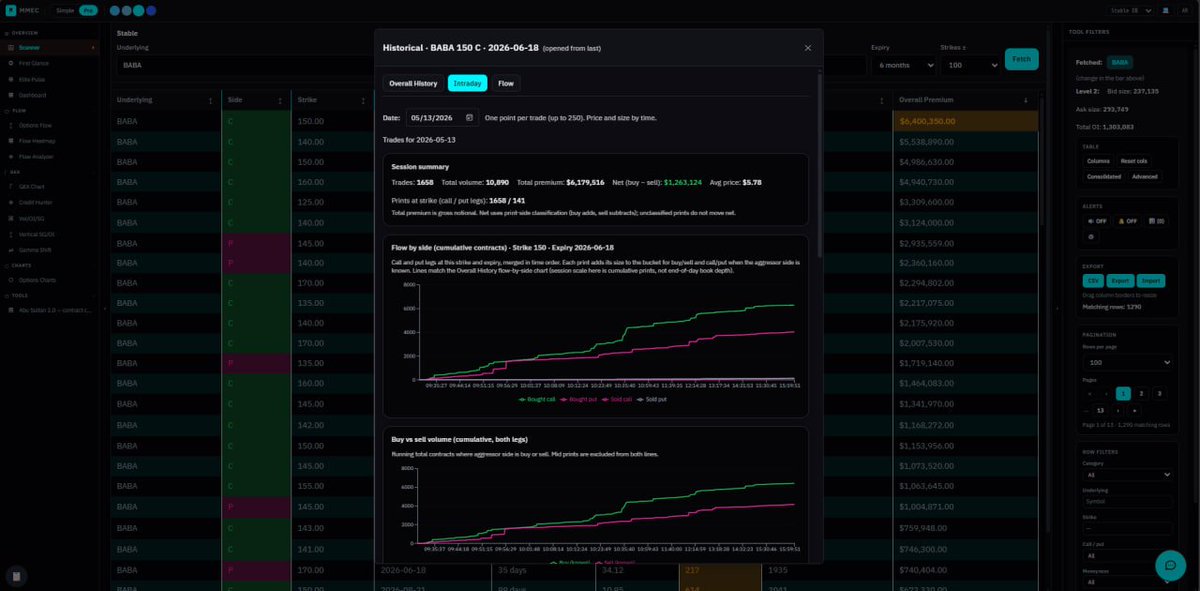1200x591 pixels.
Task: Click the Export button
Action: click(x=1119, y=281)
